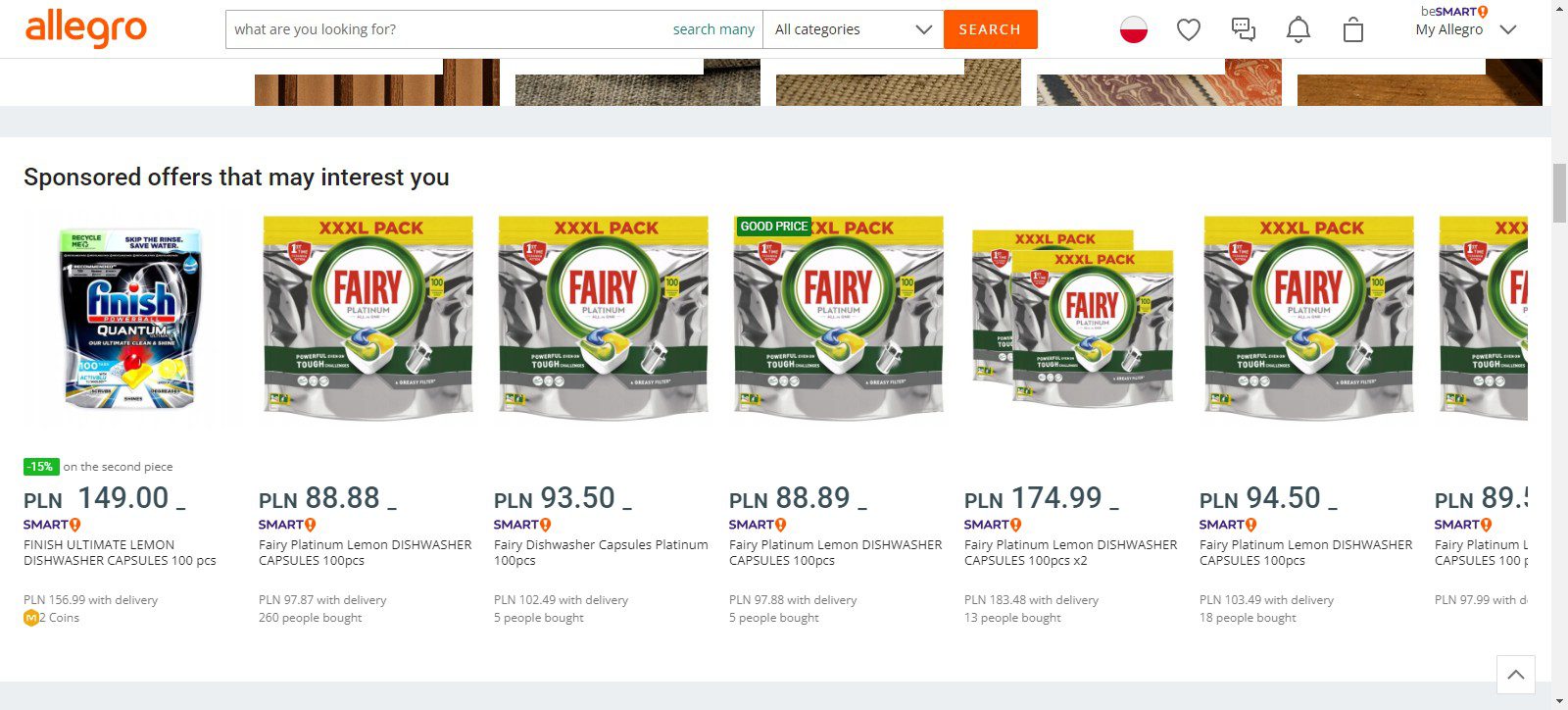Click the PLN 94.50 Fairy offer price

(1268, 498)
